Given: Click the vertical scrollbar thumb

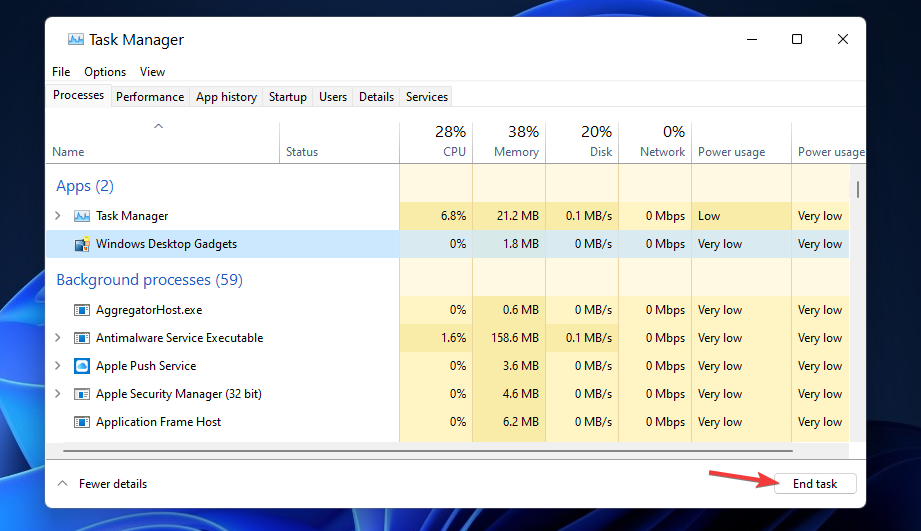Looking at the screenshot, I should tap(858, 190).
